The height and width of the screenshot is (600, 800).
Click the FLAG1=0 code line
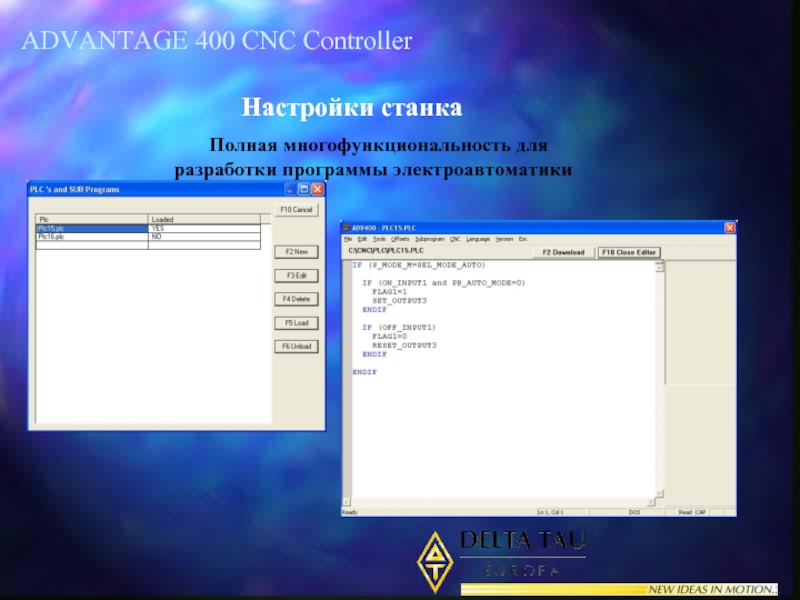click(x=389, y=337)
